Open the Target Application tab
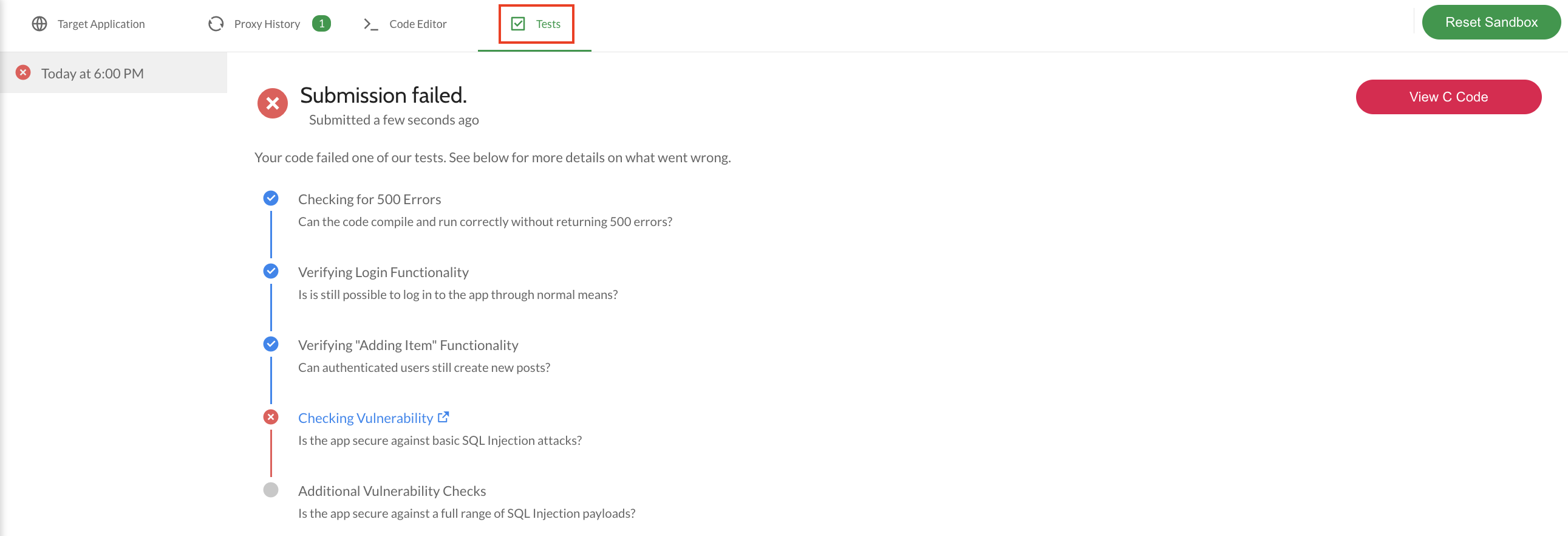The height and width of the screenshot is (536, 1568). click(89, 24)
